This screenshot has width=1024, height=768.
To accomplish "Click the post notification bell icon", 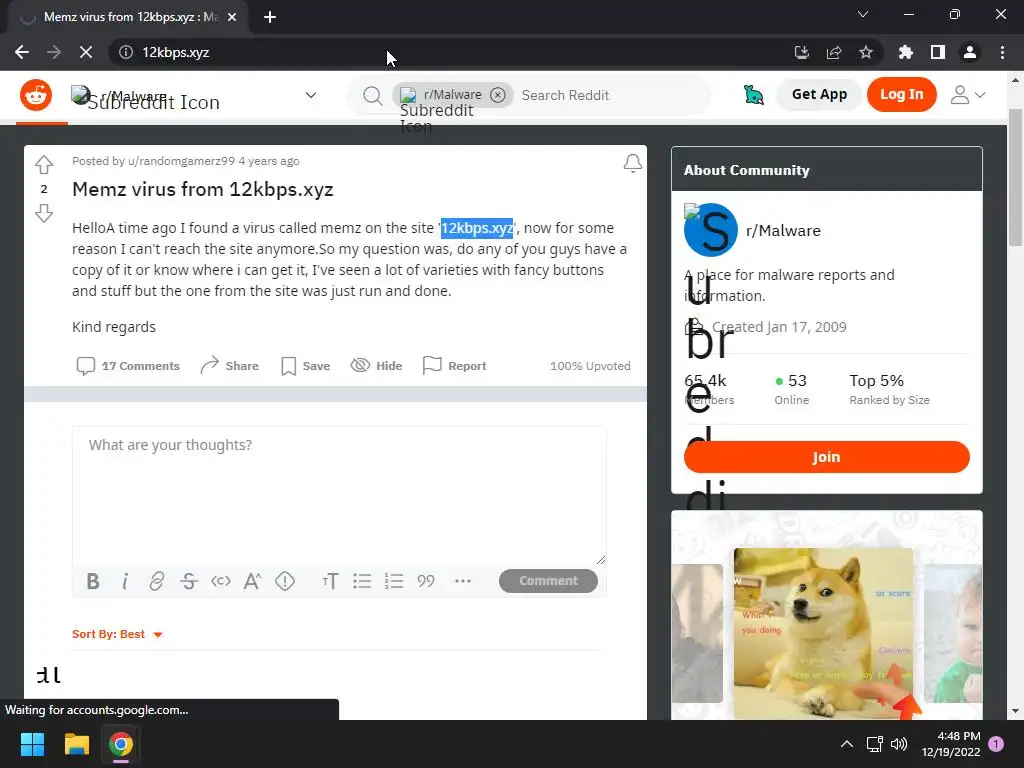I will coord(632,163).
